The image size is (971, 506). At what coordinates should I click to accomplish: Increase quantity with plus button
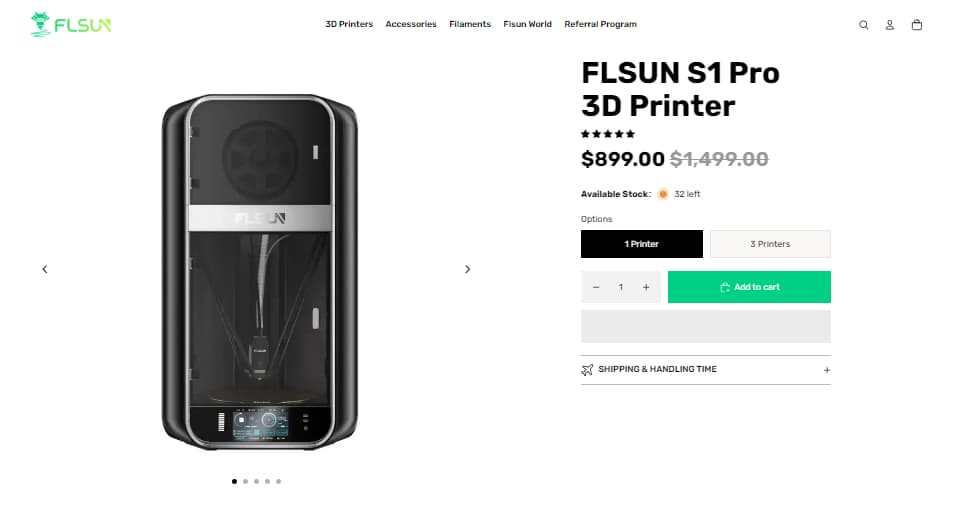click(646, 287)
